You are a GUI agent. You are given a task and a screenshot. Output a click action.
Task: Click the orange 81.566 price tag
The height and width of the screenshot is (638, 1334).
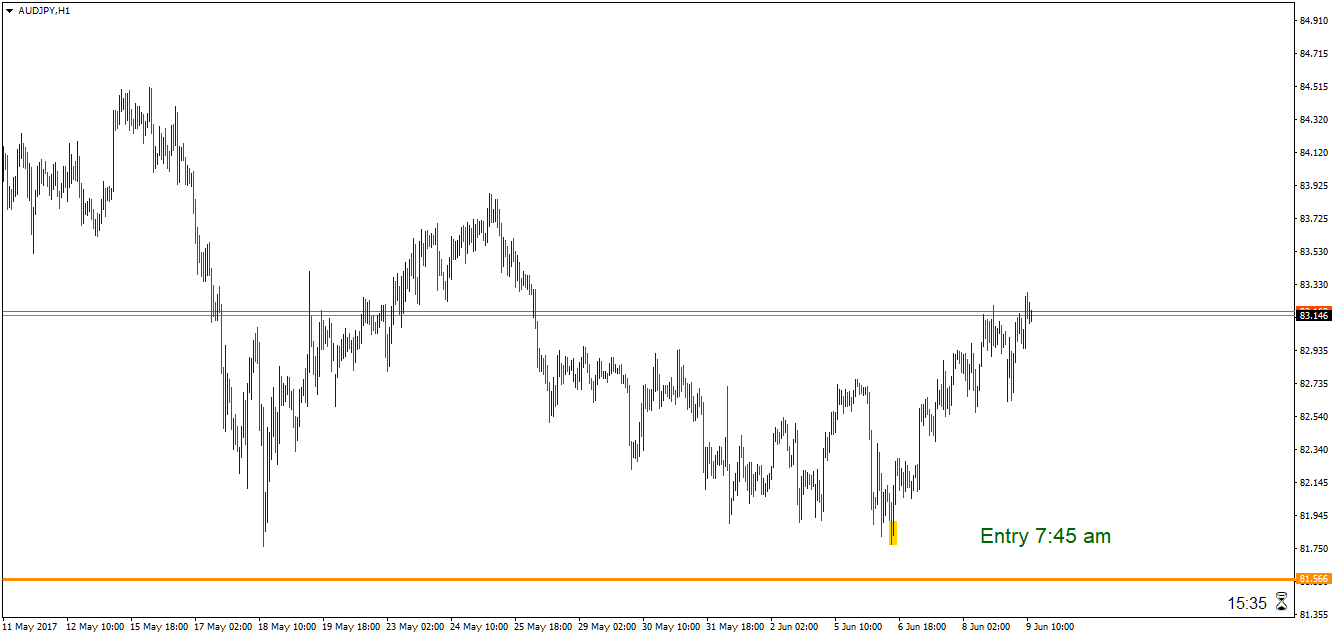pyautogui.click(x=1313, y=579)
